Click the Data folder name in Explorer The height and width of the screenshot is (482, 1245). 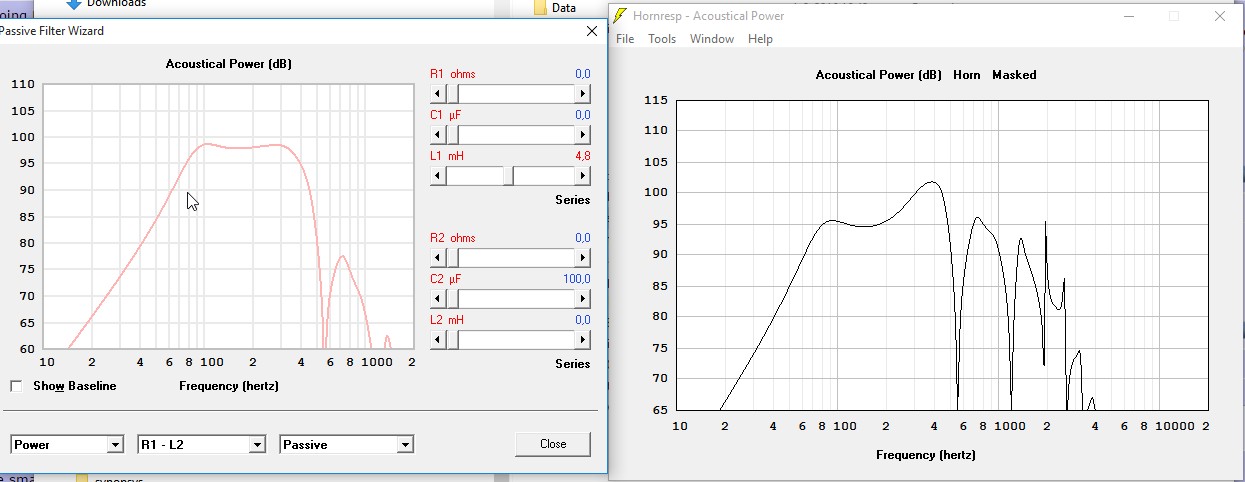[x=564, y=7]
